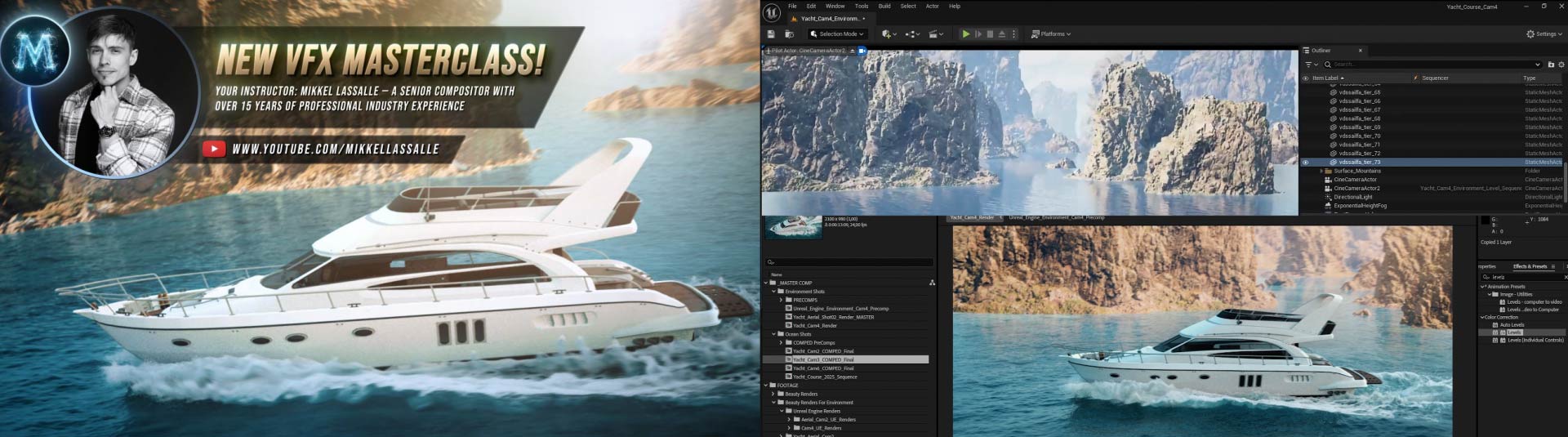The height and width of the screenshot is (437, 1568).
Task: Click the glowing M logo badge
Action: (34, 51)
